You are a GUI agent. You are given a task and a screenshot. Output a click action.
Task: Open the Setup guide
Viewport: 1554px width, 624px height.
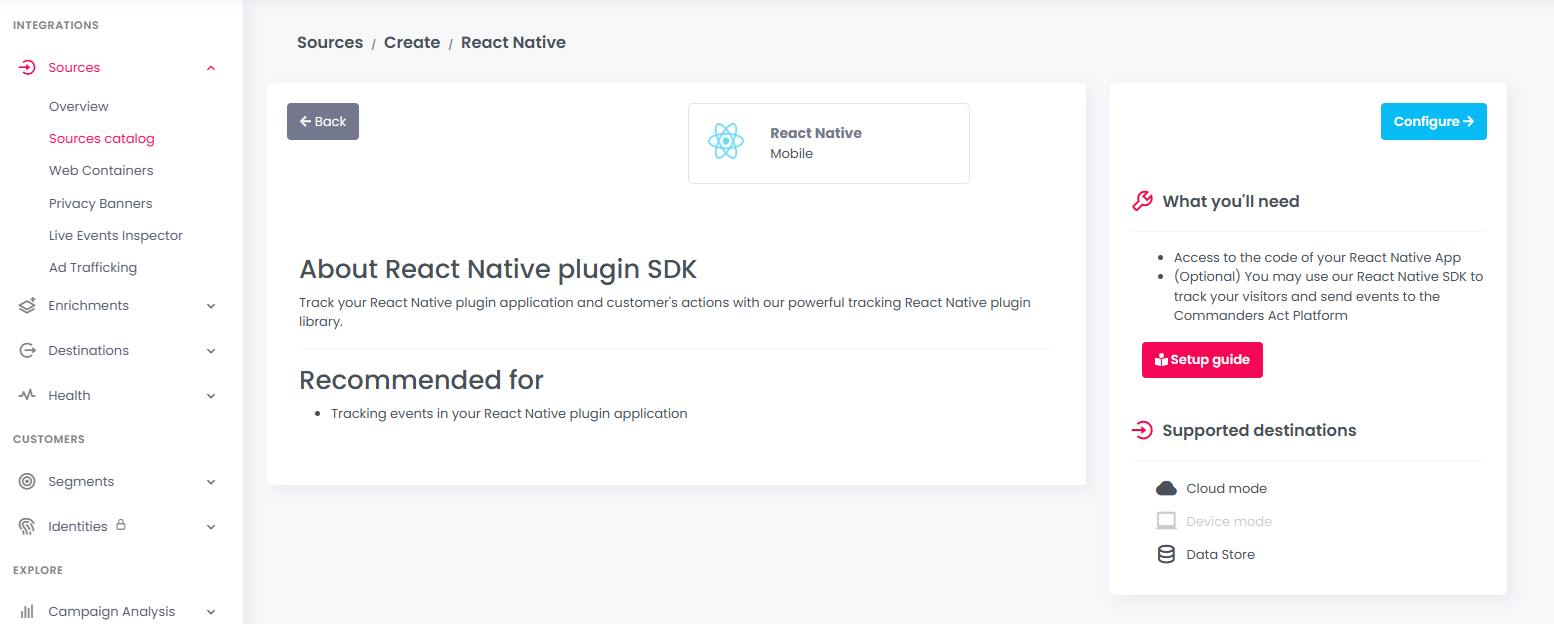pyautogui.click(x=1202, y=360)
